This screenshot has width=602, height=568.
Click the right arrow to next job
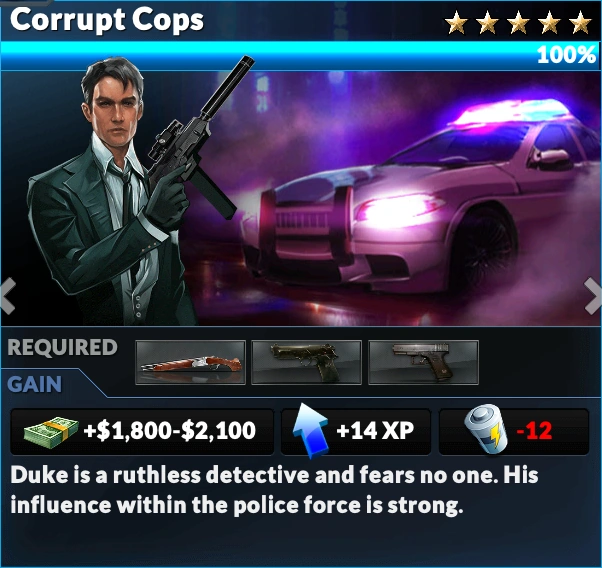tap(593, 296)
